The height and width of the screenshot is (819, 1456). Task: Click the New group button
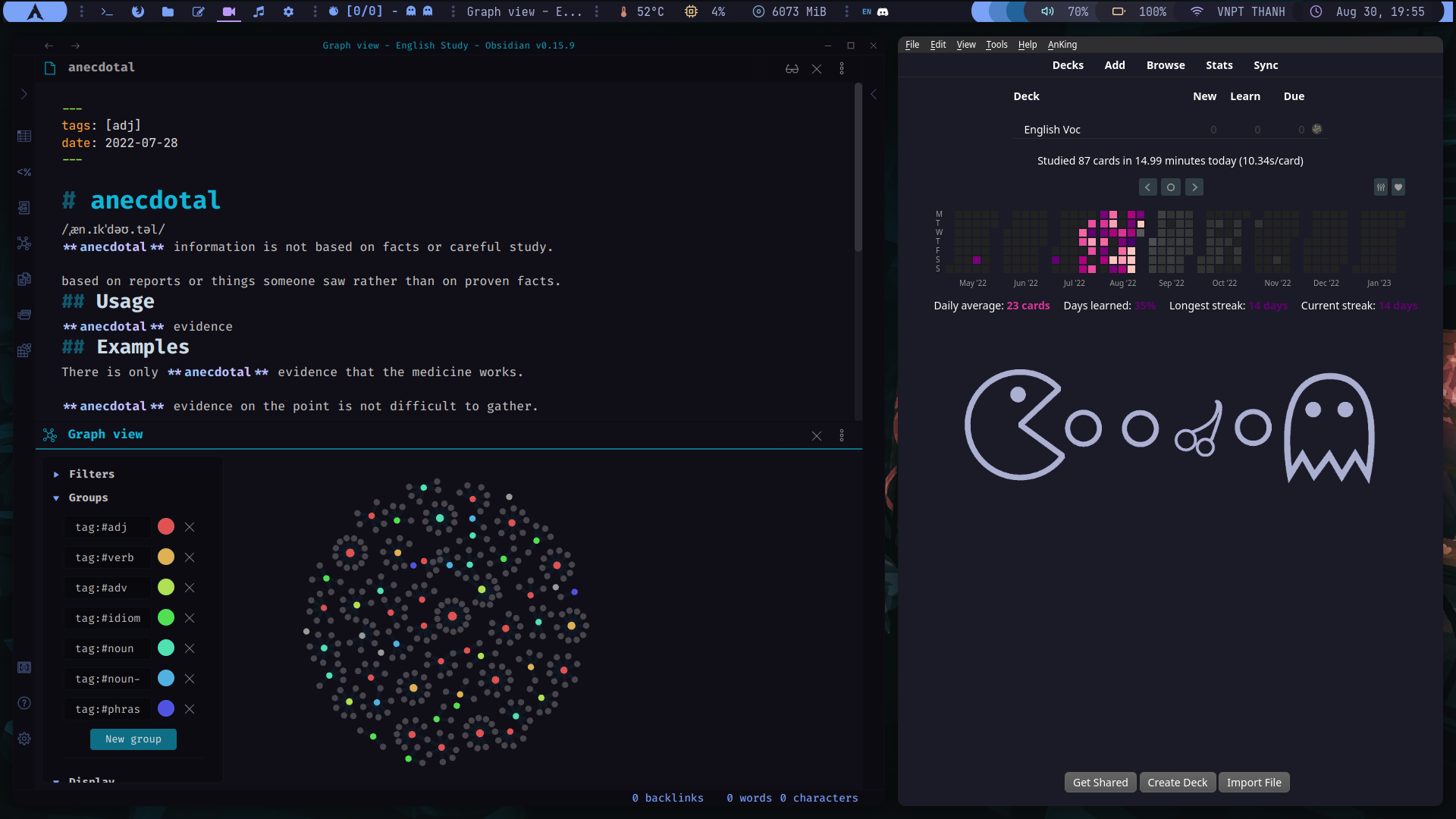point(133,739)
